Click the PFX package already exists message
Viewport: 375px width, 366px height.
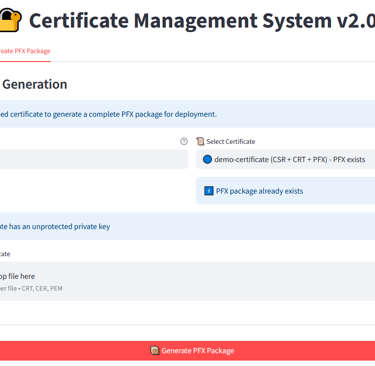[259, 191]
